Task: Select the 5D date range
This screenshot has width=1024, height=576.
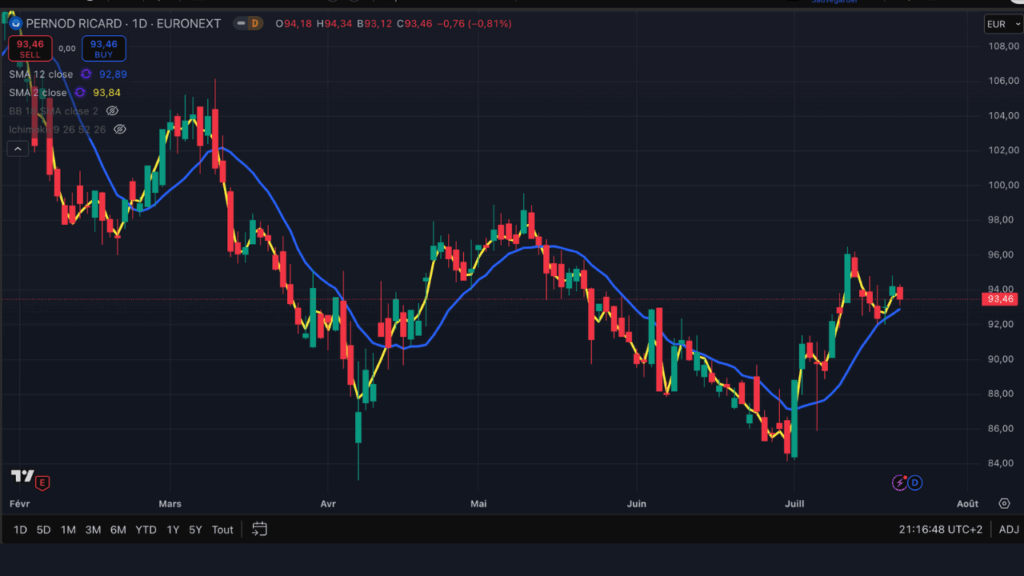Action: click(x=43, y=530)
